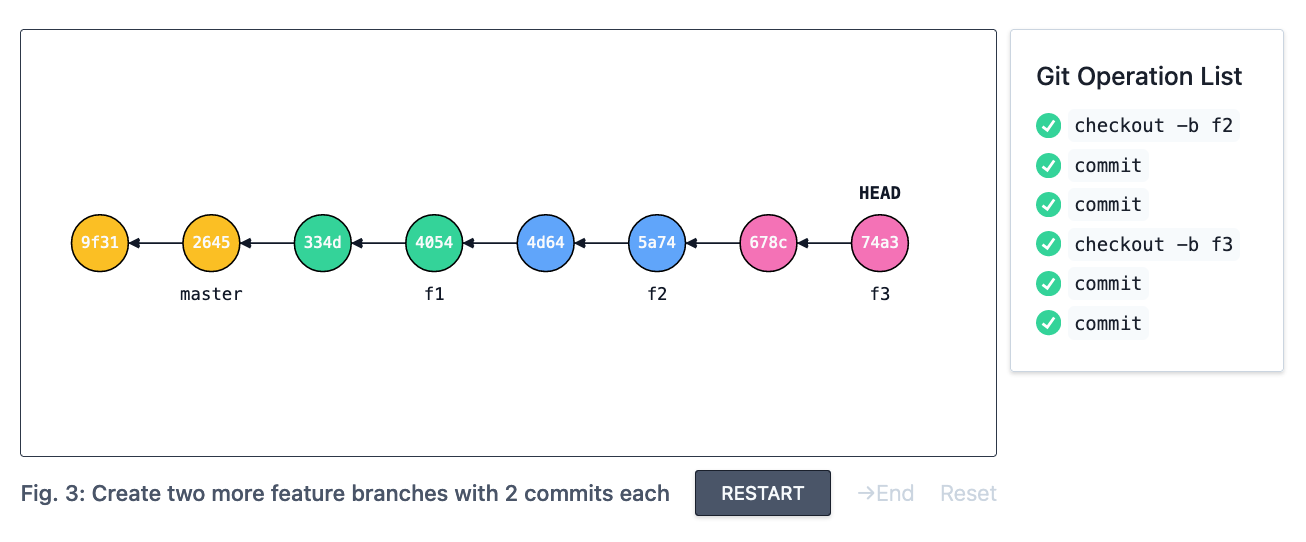The image size is (1306, 542).
Task: Click the checkout -b f2 operation
Action: [1153, 126]
